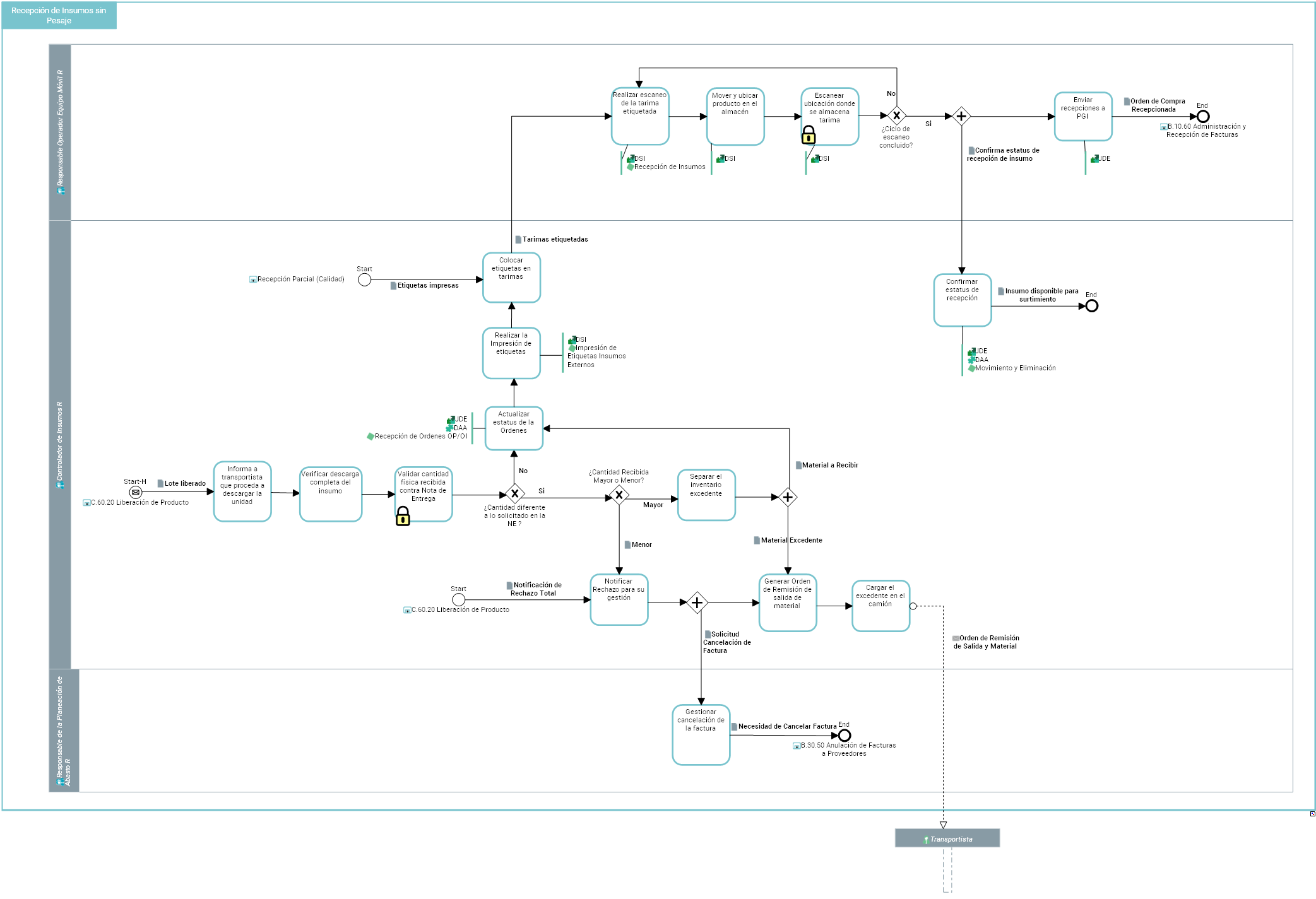The width and height of the screenshot is (1316, 899).
Task: Click the Start-H message start event
Action: 136,492
